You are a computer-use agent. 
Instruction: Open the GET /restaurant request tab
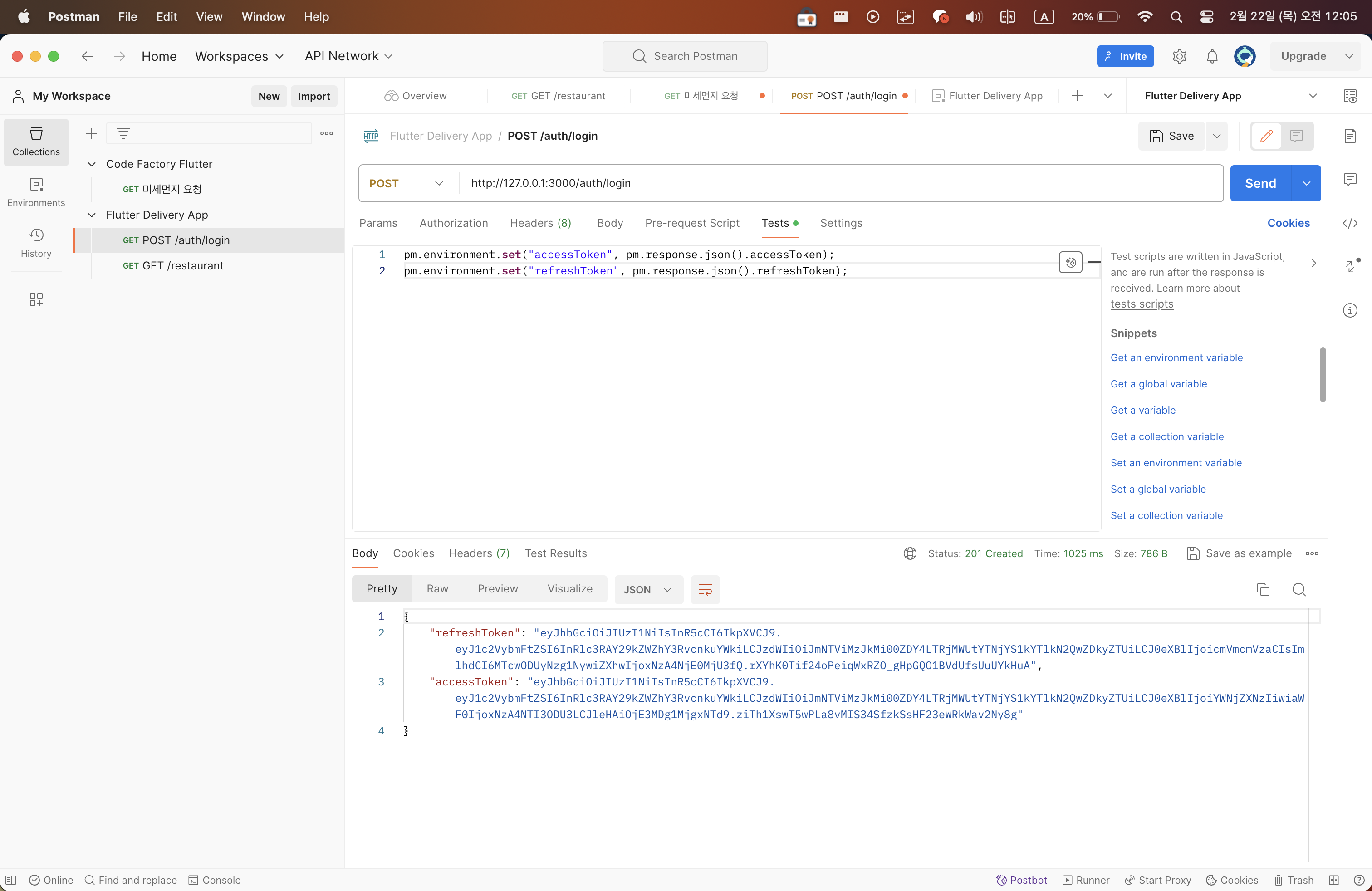click(558, 96)
